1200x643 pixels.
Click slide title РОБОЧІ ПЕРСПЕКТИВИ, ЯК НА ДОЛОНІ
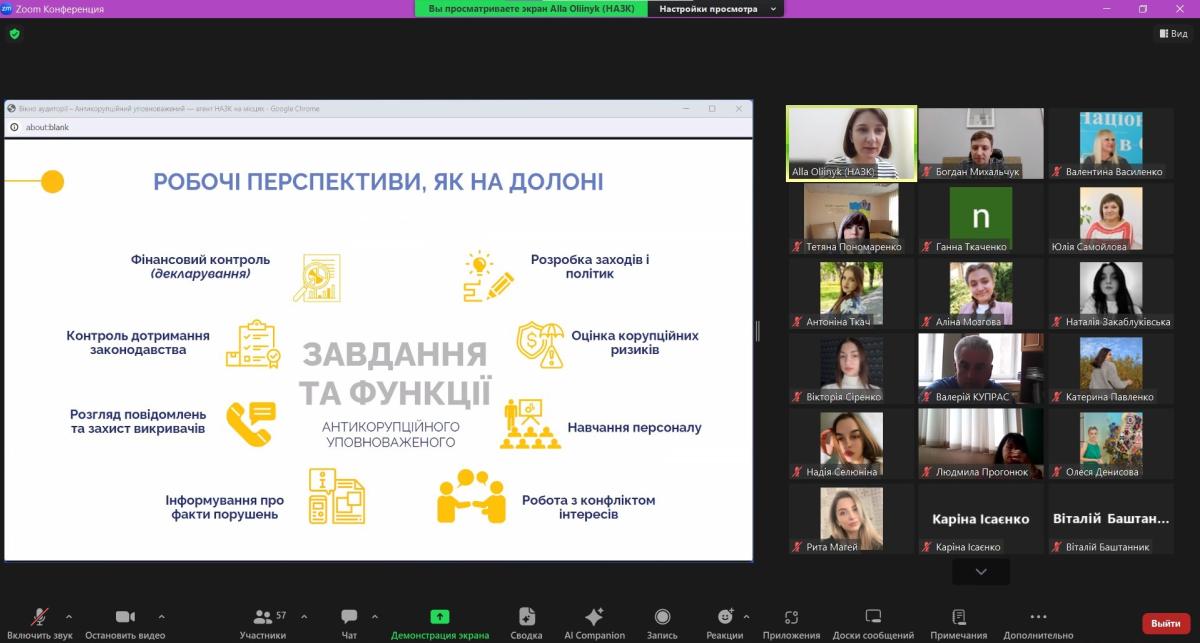[x=378, y=182]
